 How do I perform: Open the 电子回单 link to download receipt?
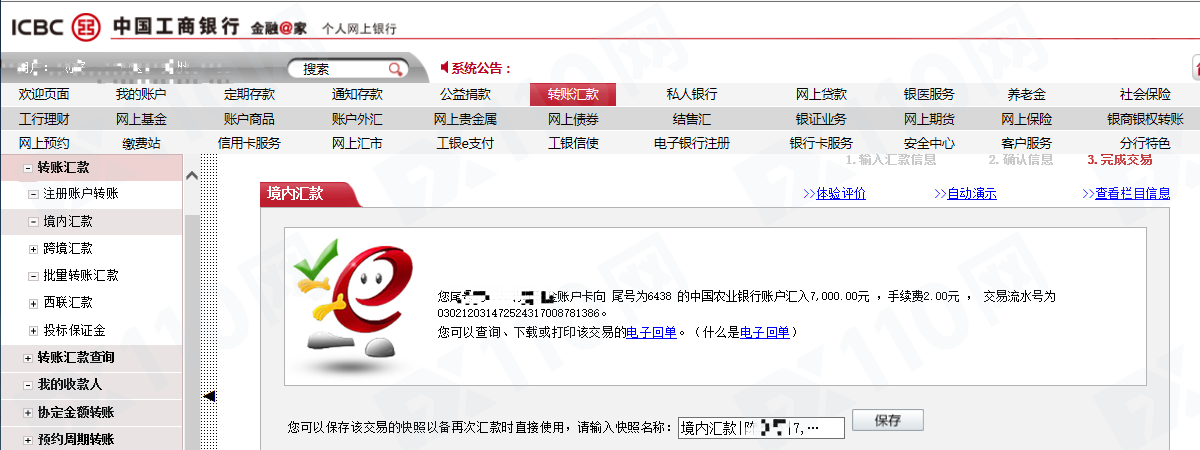[x=651, y=332]
